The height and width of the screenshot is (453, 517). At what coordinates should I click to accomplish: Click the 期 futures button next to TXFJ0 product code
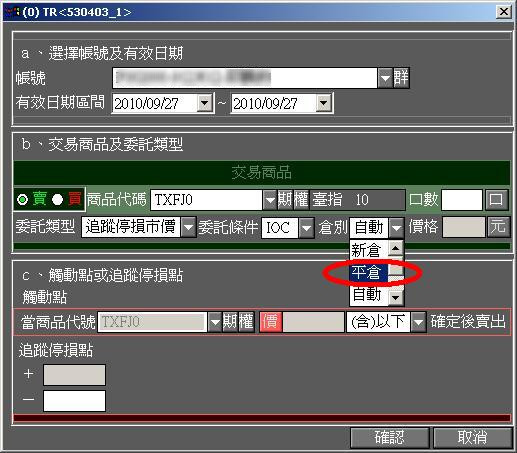(285, 200)
